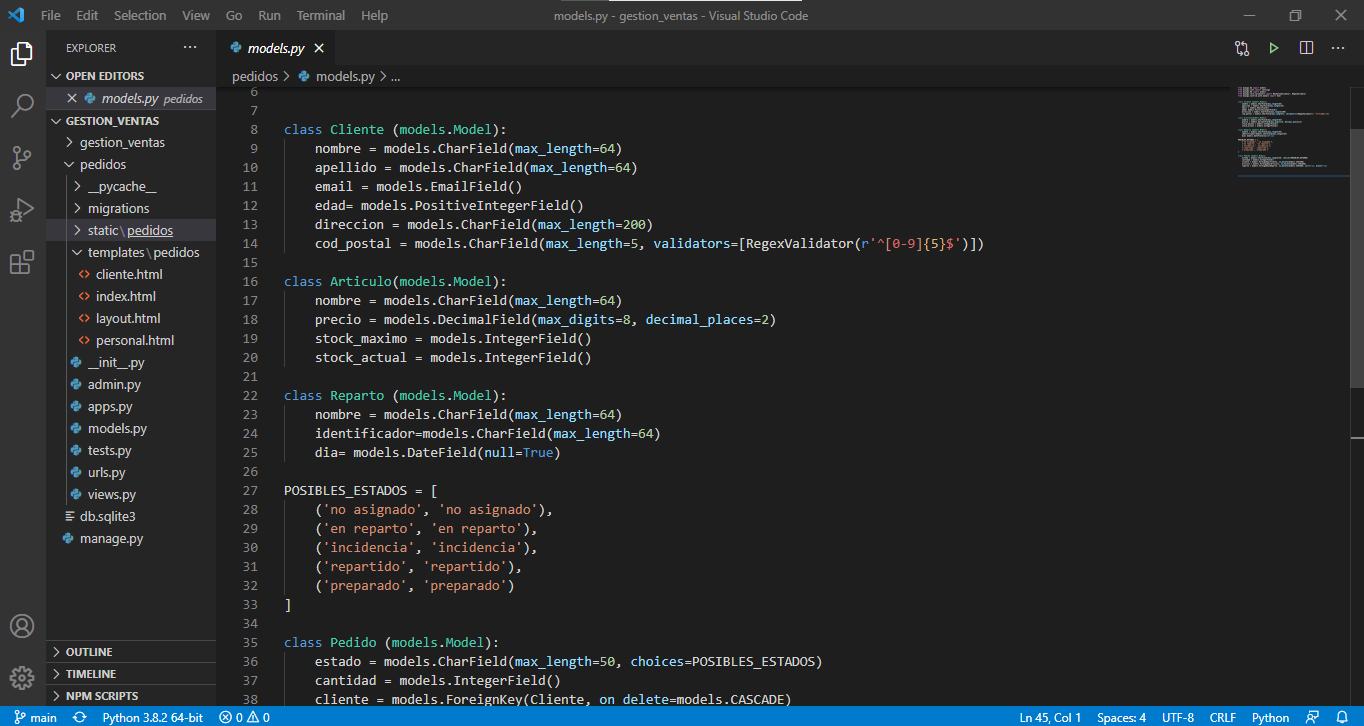The width and height of the screenshot is (1364, 726).
Task: Click Synchronize Changes icon in status bar
Action: 79,718
